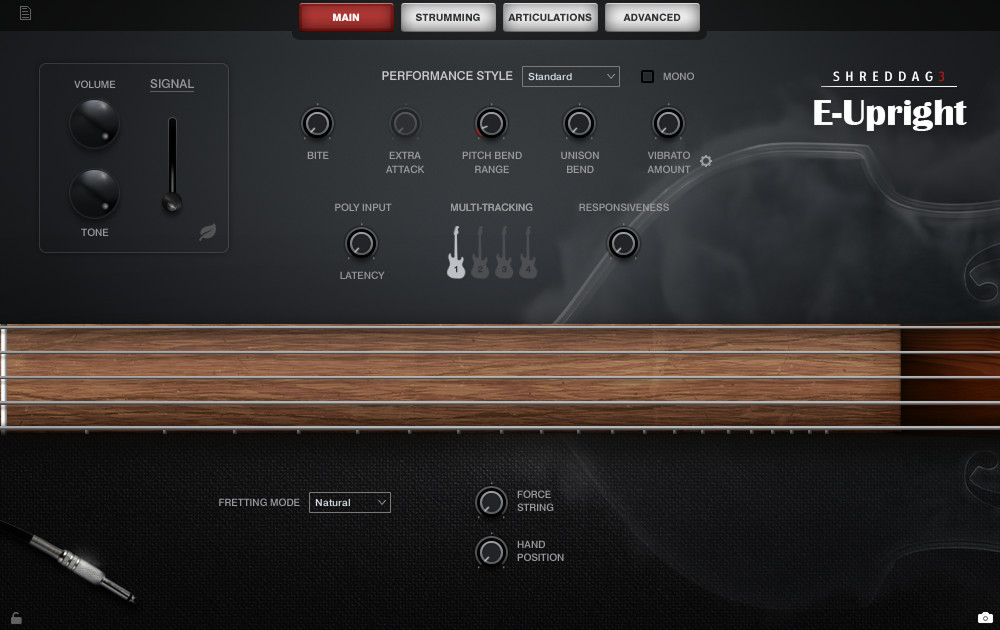
Task: Open the Performance Style dropdown
Action: click(571, 77)
